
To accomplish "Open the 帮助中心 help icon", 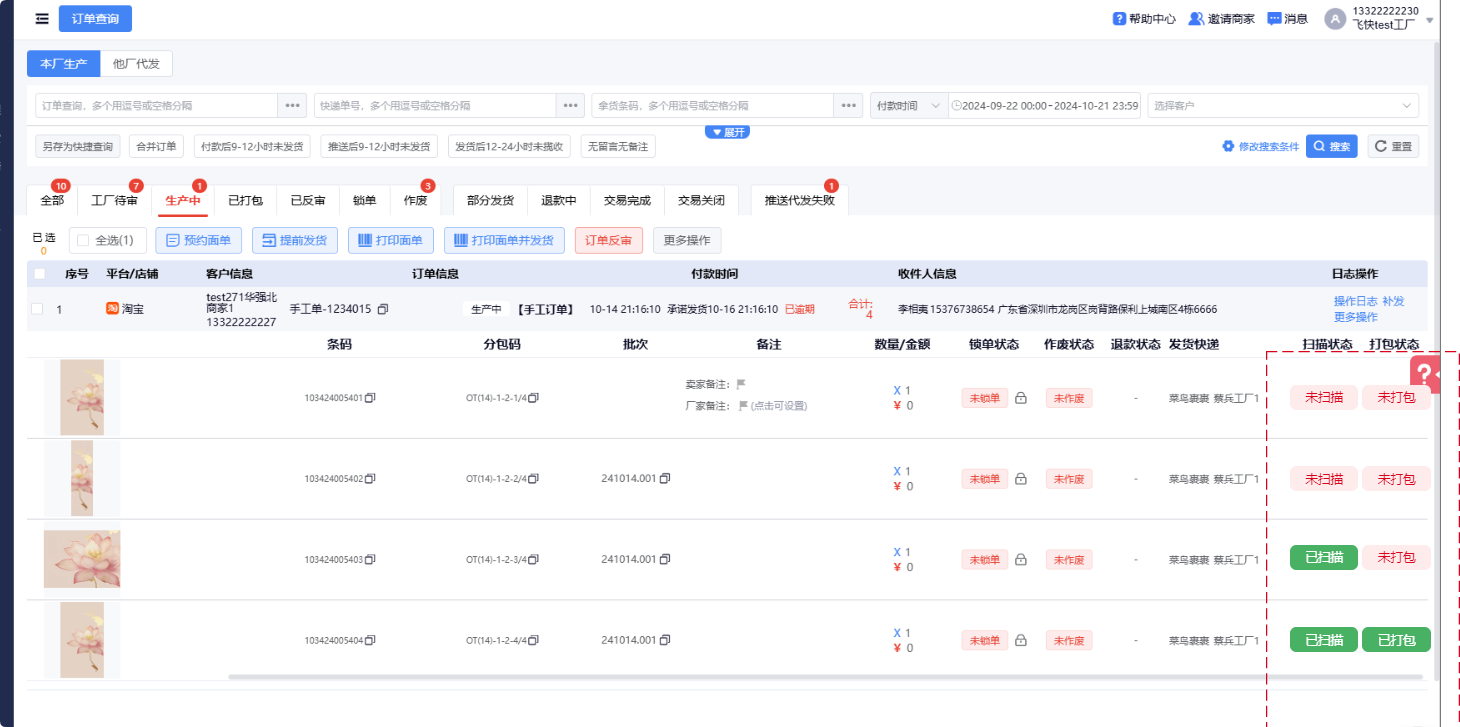I will 1119,19.
